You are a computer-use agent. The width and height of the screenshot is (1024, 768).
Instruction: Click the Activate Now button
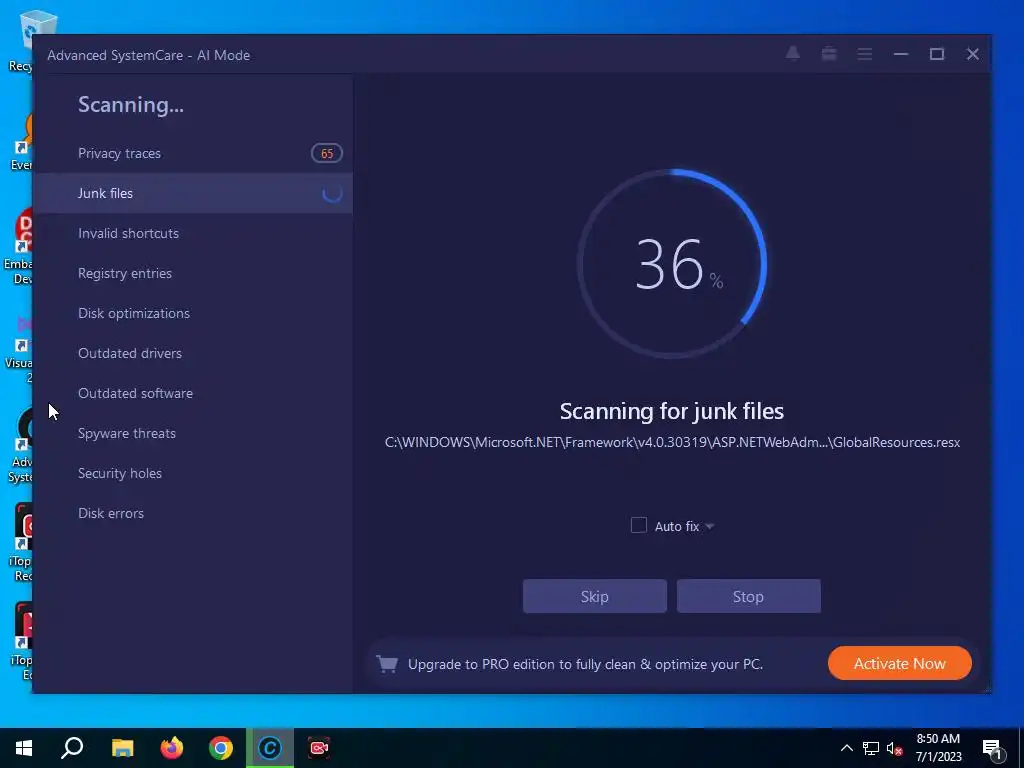click(899, 664)
